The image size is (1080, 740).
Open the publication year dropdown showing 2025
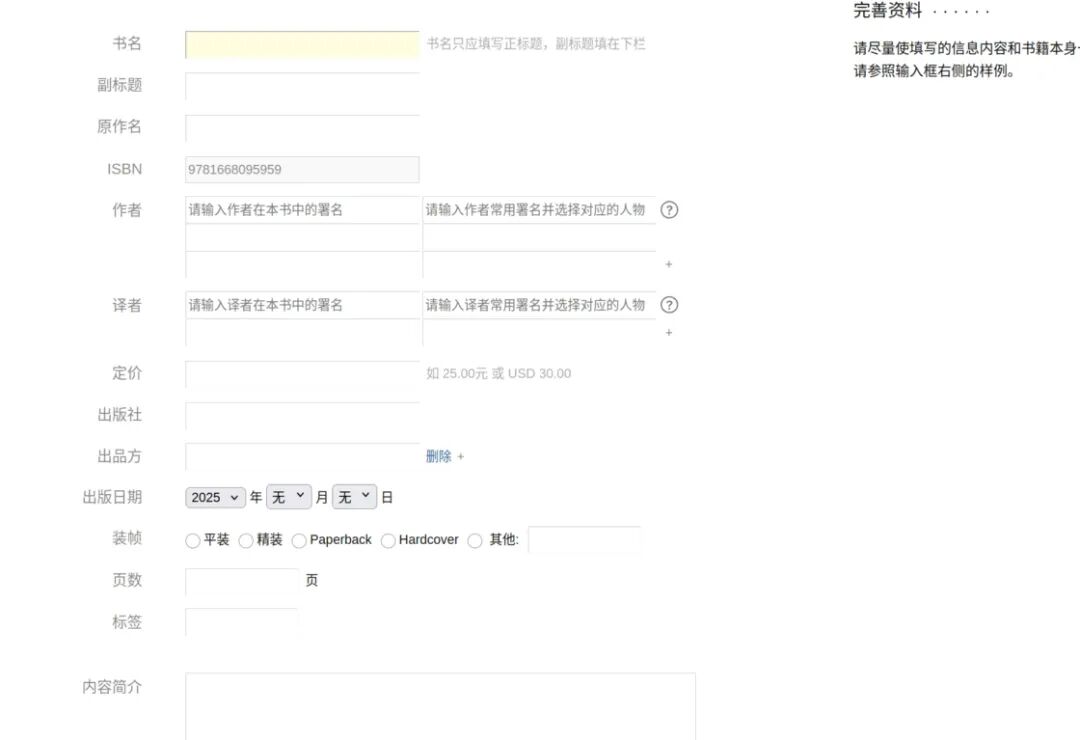click(x=215, y=497)
